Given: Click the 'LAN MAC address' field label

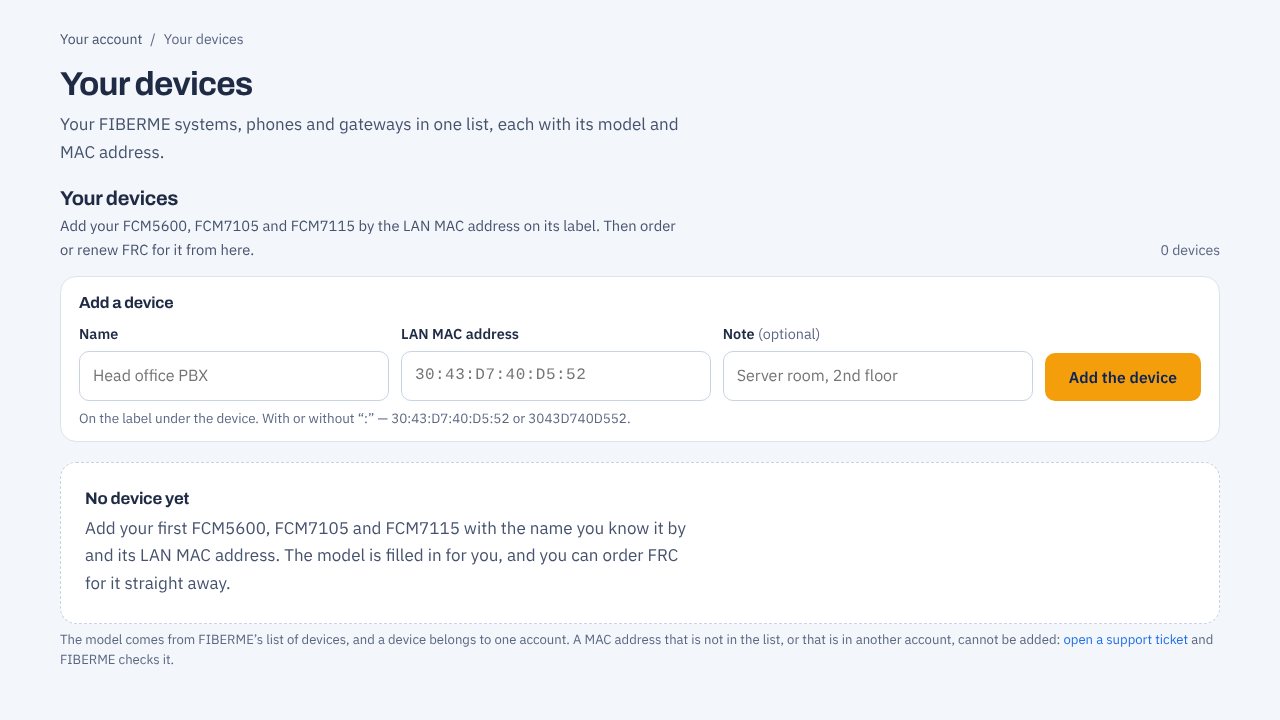Looking at the screenshot, I should click(460, 334).
